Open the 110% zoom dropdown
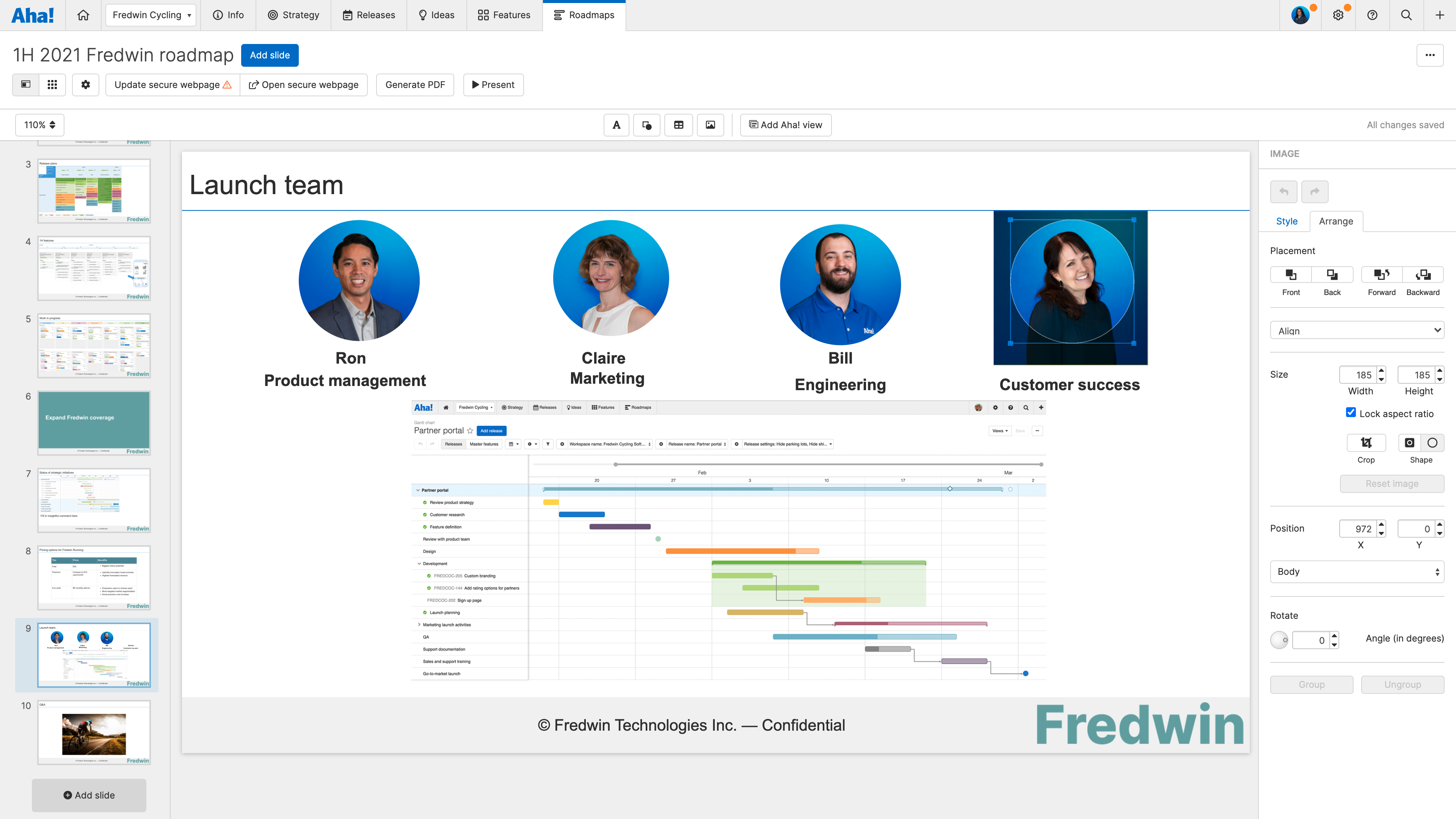Viewport: 1456px width, 819px height. [x=39, y=125]
